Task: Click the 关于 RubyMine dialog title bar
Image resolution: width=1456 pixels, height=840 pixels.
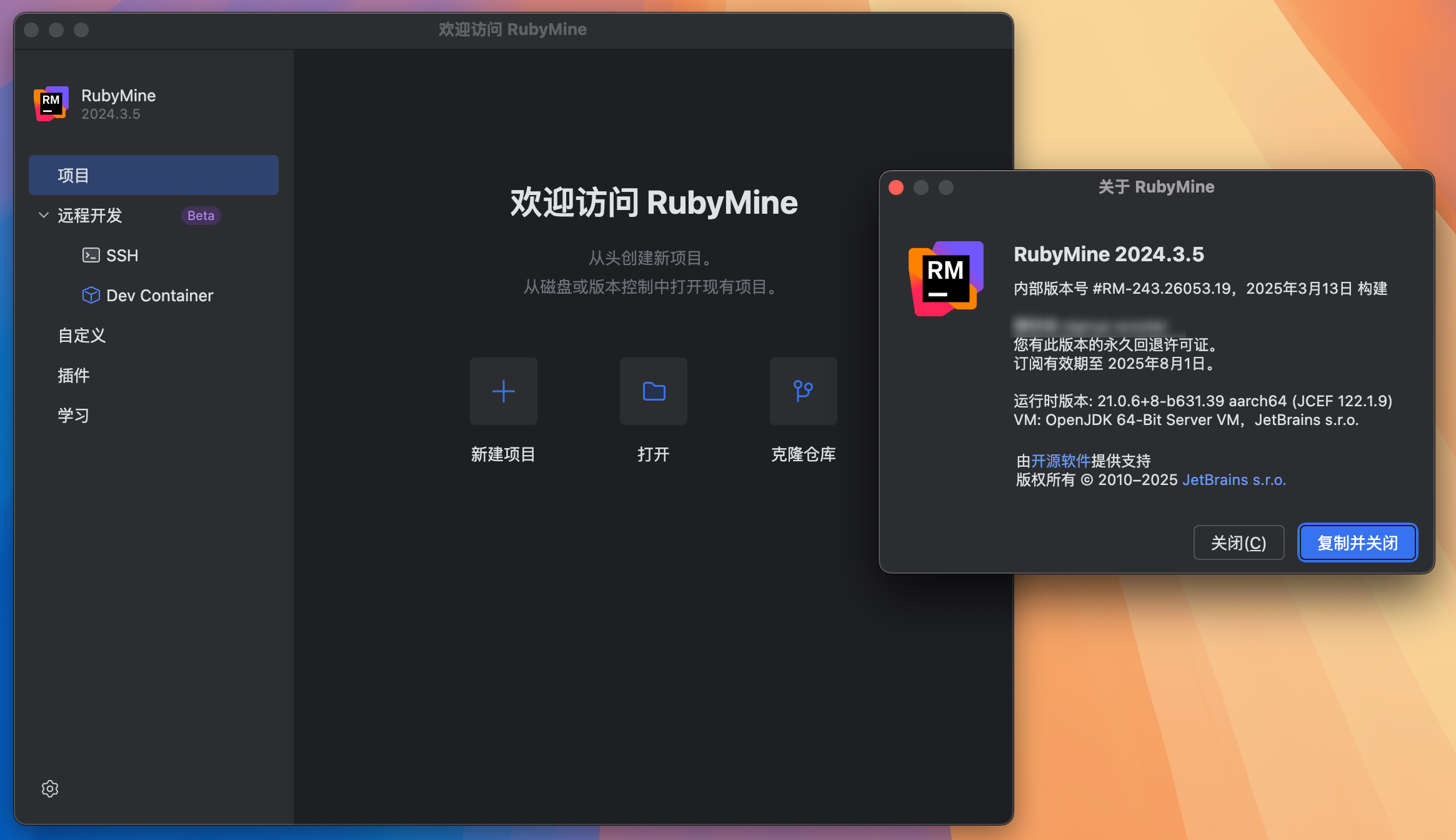Action: click(1157, 187)
